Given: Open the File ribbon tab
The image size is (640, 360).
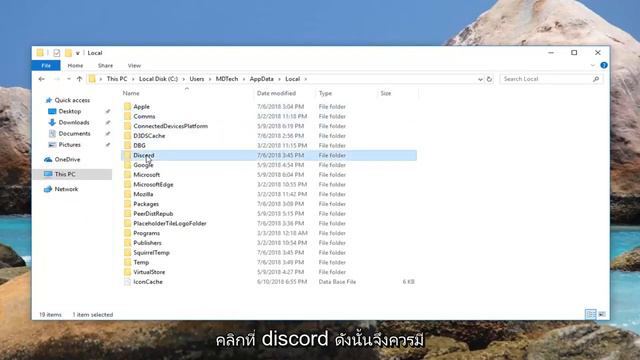Looking at the screenshot, I should pyautogui.click(x=46, y=65).
